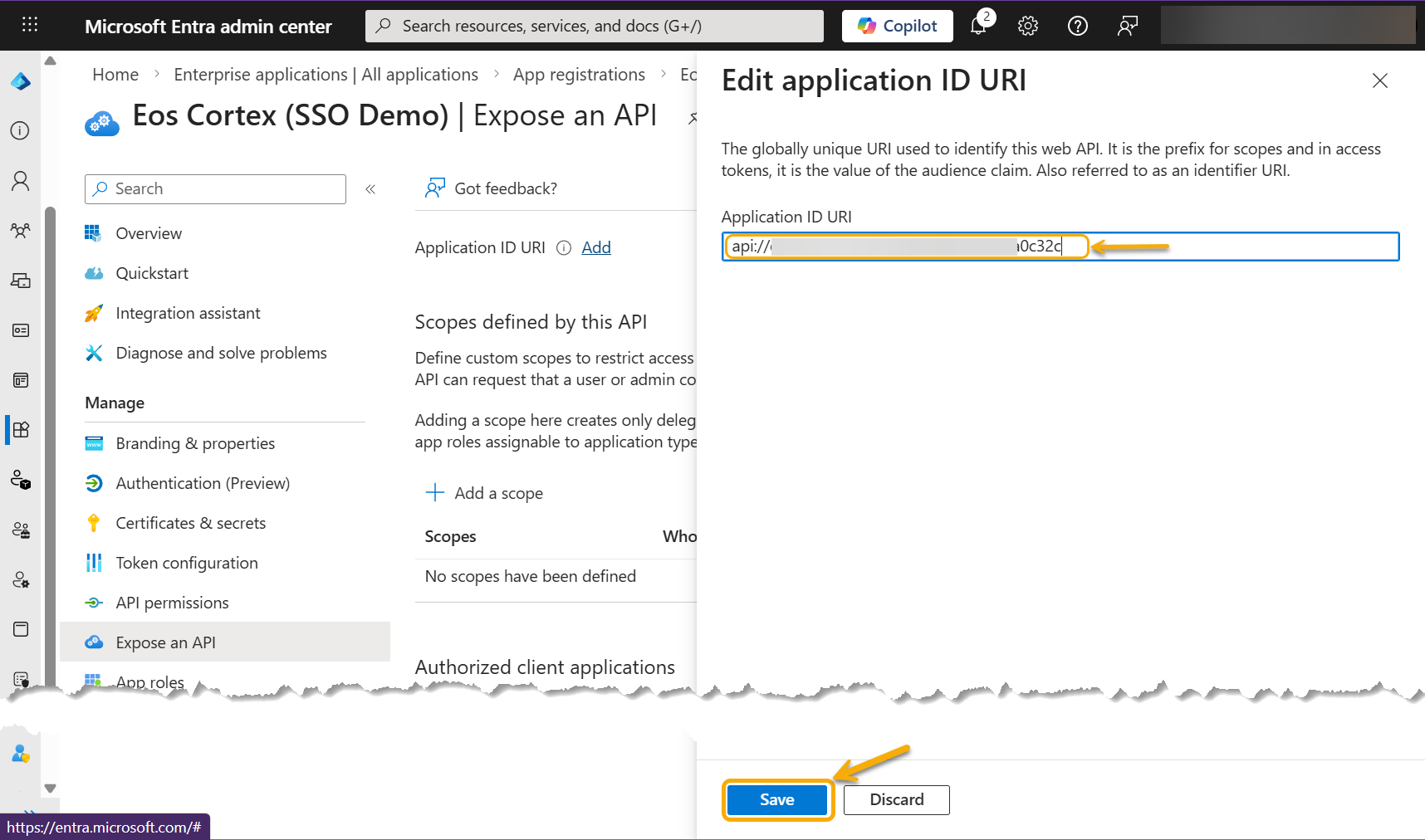Close the Edit application ID URI panel
1425x840 pixels.
(x=1380, y=81)
